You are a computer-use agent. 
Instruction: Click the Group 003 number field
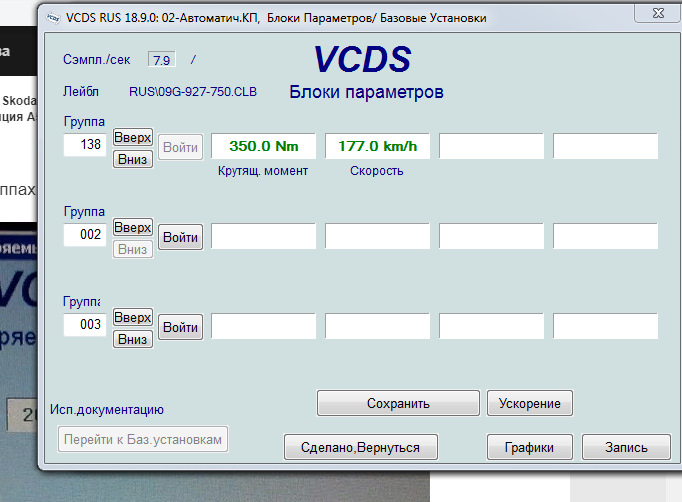(85, 325)
